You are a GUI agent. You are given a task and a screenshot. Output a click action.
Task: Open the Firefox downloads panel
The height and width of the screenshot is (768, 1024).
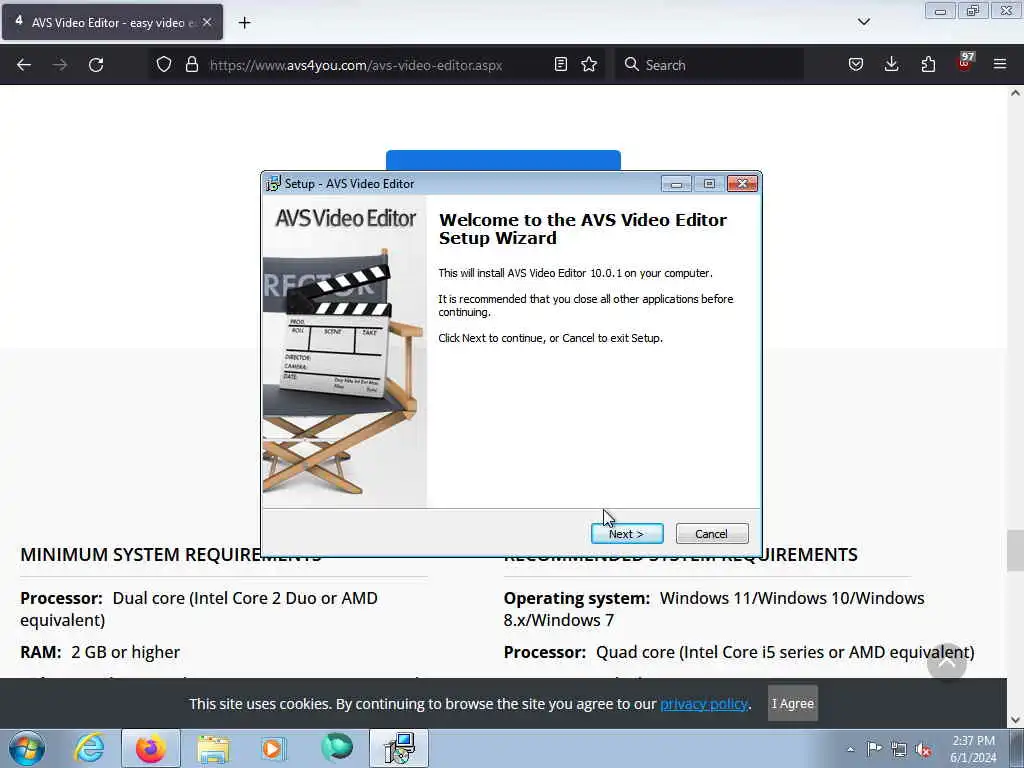[x=891, y=64]
